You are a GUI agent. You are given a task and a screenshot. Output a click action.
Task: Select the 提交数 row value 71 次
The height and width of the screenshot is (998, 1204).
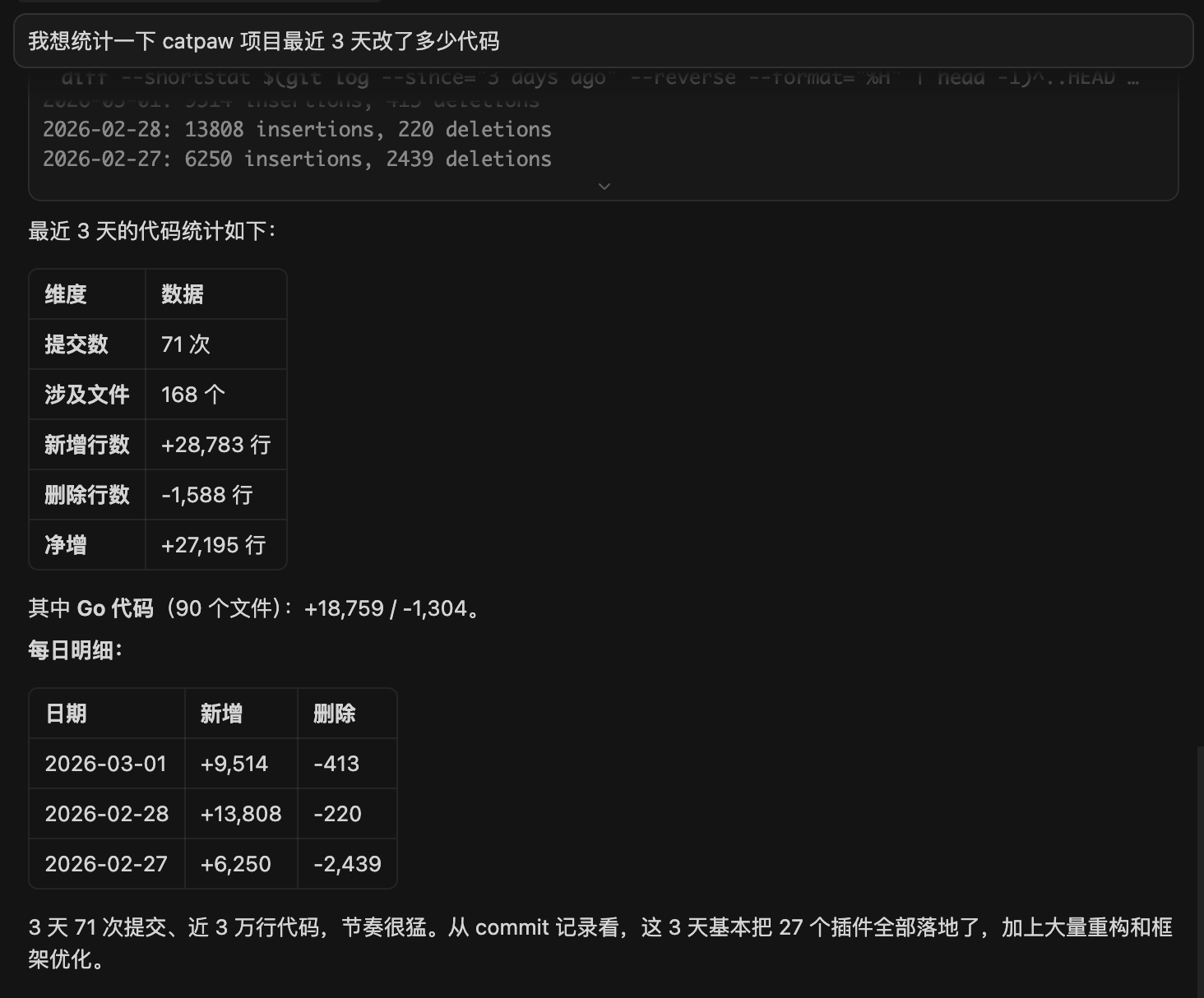coord(186,344)
